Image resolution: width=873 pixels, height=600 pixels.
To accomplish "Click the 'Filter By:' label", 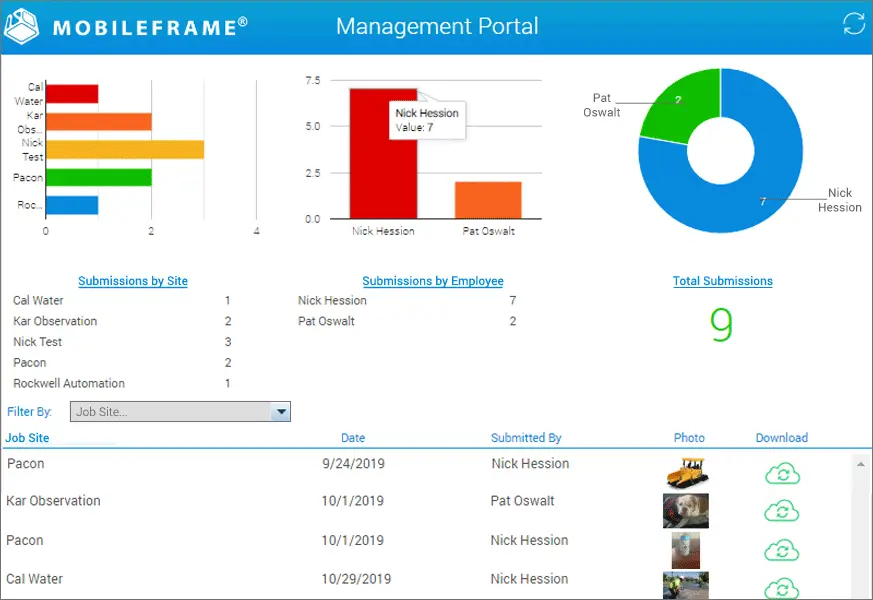I will pyautogui.click(x=29, y=412).
